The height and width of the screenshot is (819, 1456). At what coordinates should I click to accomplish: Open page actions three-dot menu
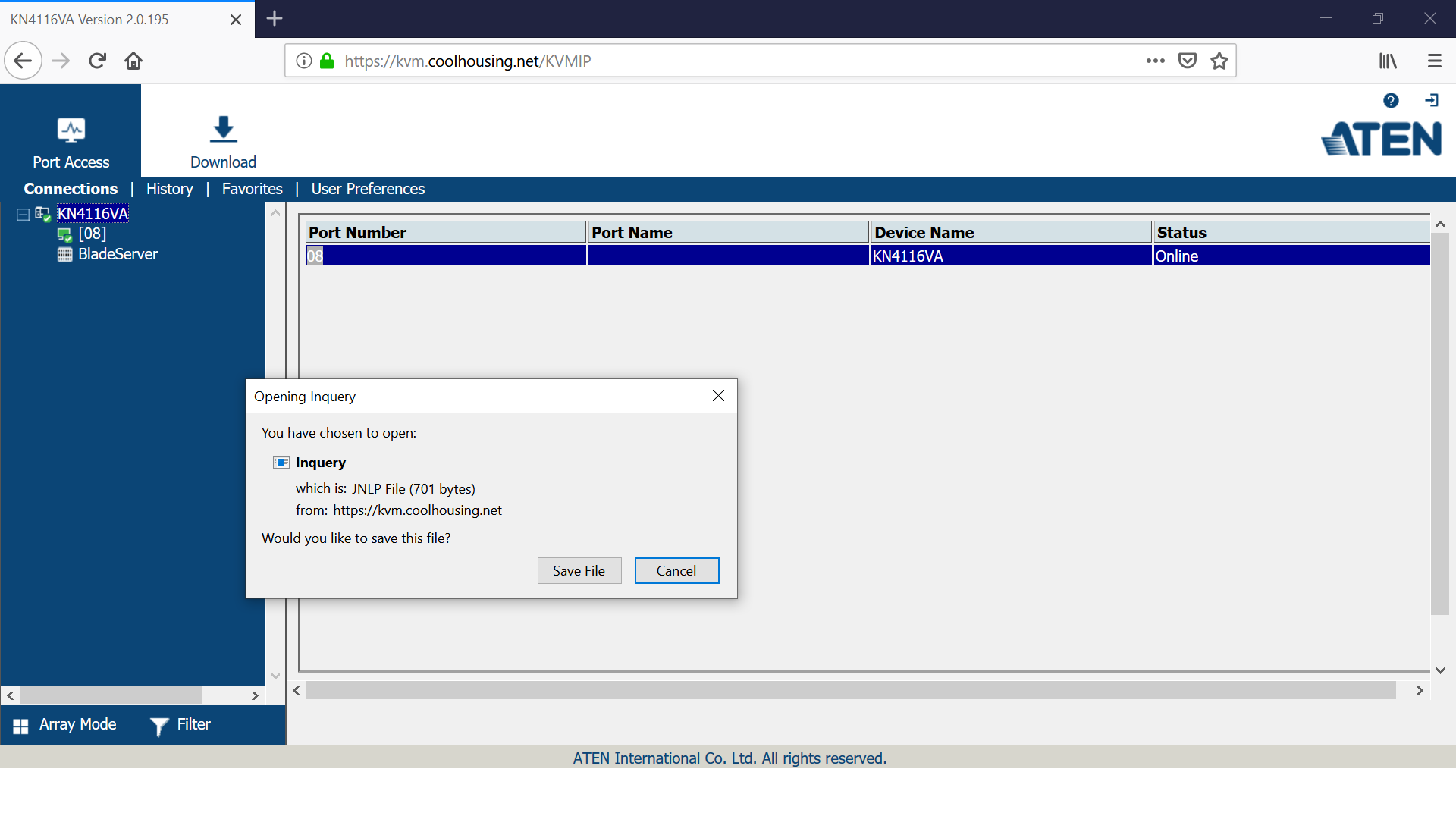pyautogui.click(x=1155, y=61)
